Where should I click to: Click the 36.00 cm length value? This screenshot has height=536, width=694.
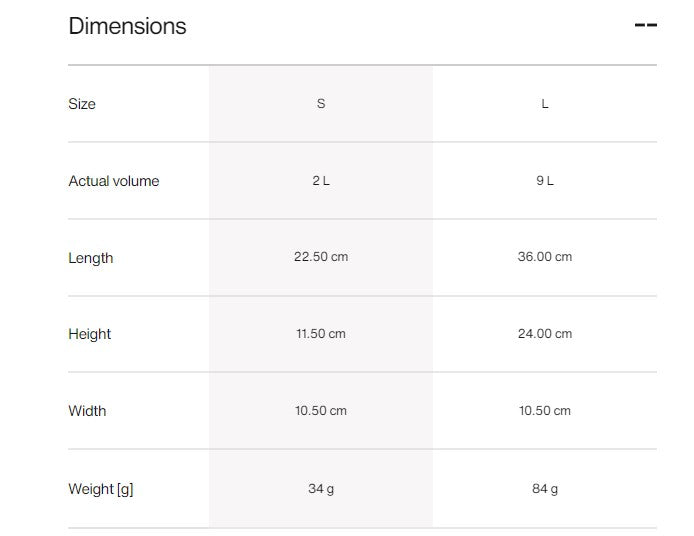545,257
